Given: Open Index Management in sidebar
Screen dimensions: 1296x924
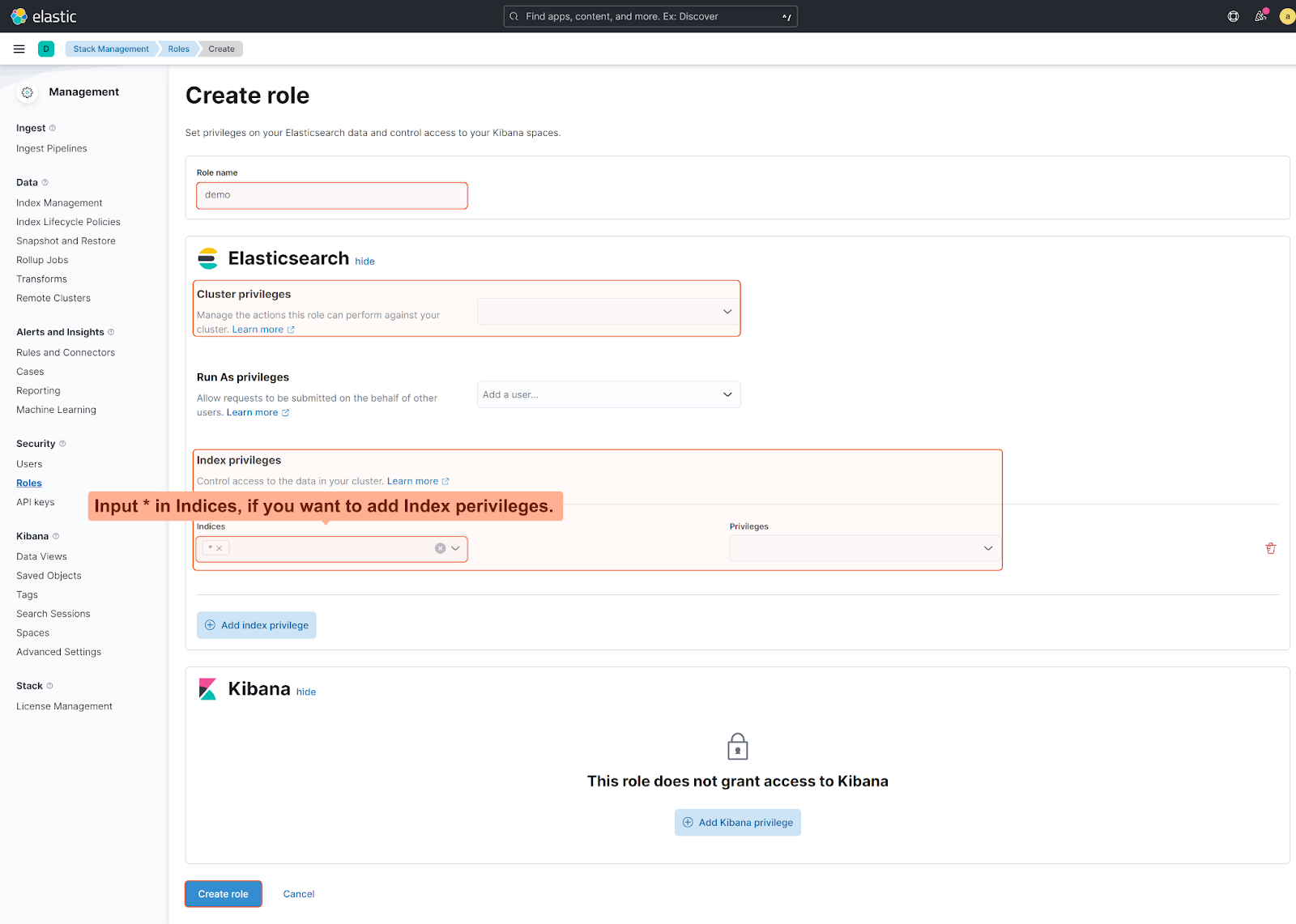Looking at the screenshot, I should (x=59, y=203).
